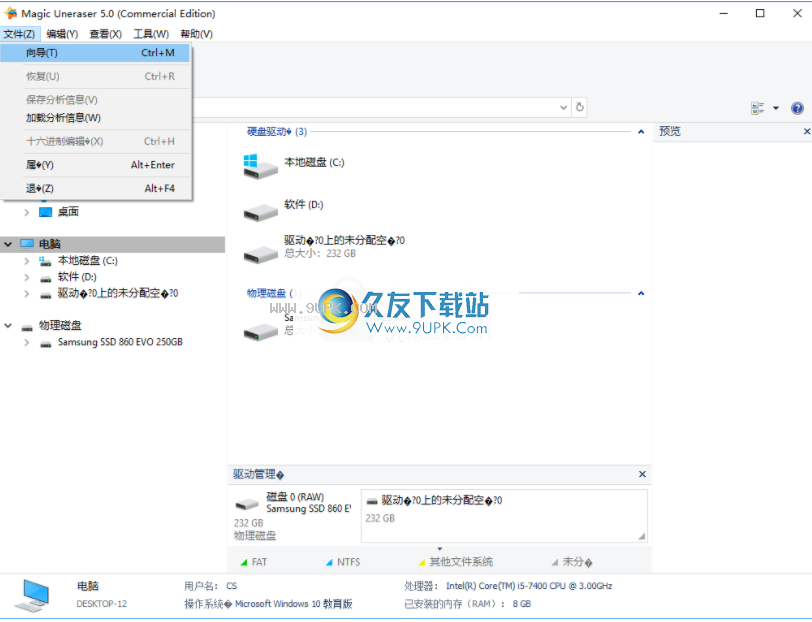Click 软件 (D:) label in main pane
This screenshot has width=812, height=622.
(303, 205)
